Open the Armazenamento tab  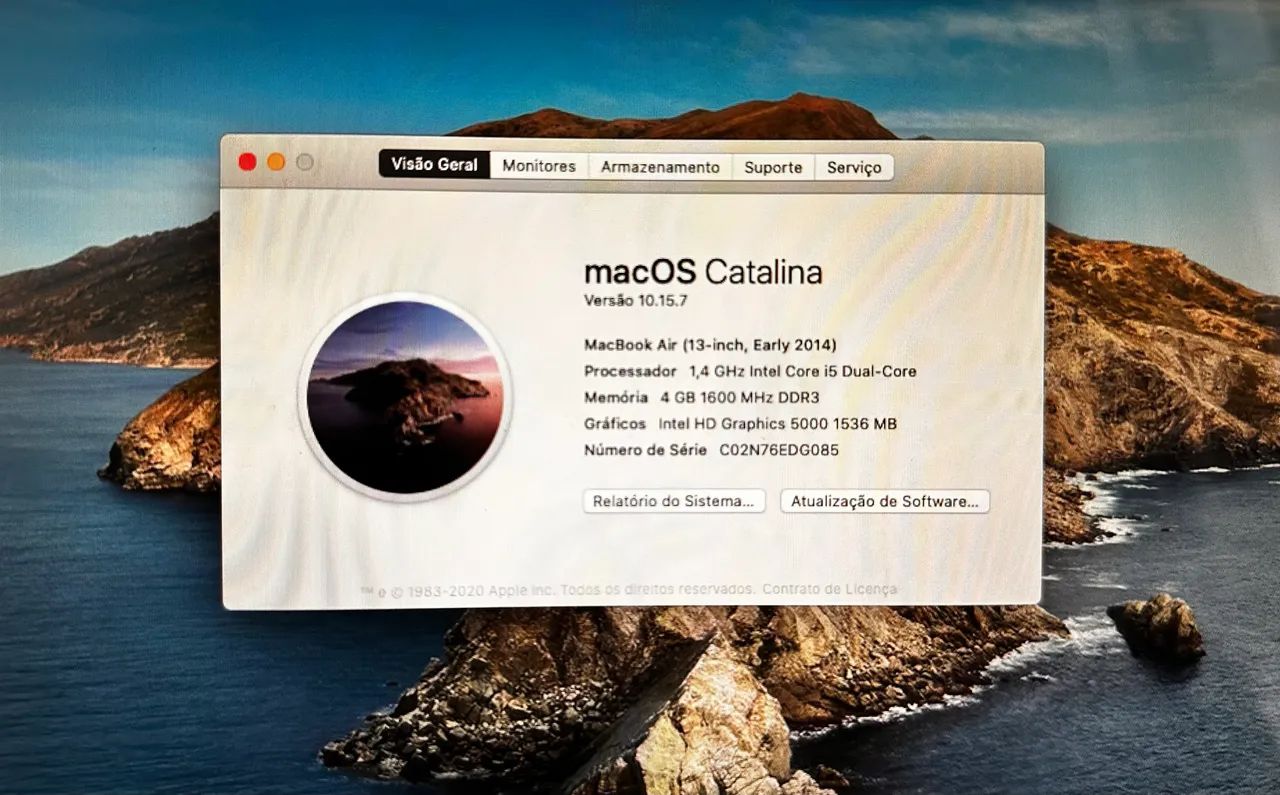pos(660,167)
